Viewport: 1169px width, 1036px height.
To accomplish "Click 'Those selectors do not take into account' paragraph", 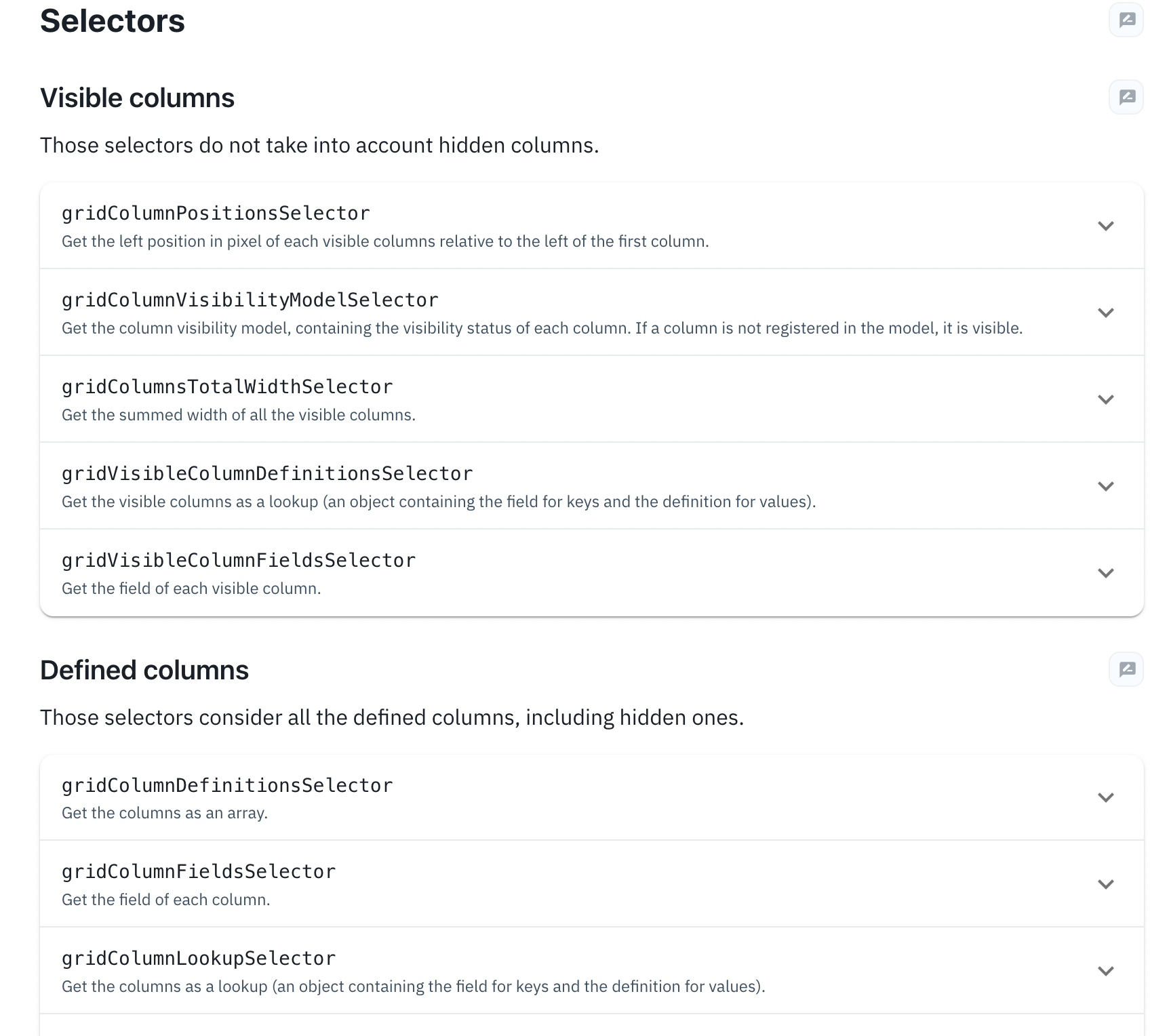I will coord(319,146).
